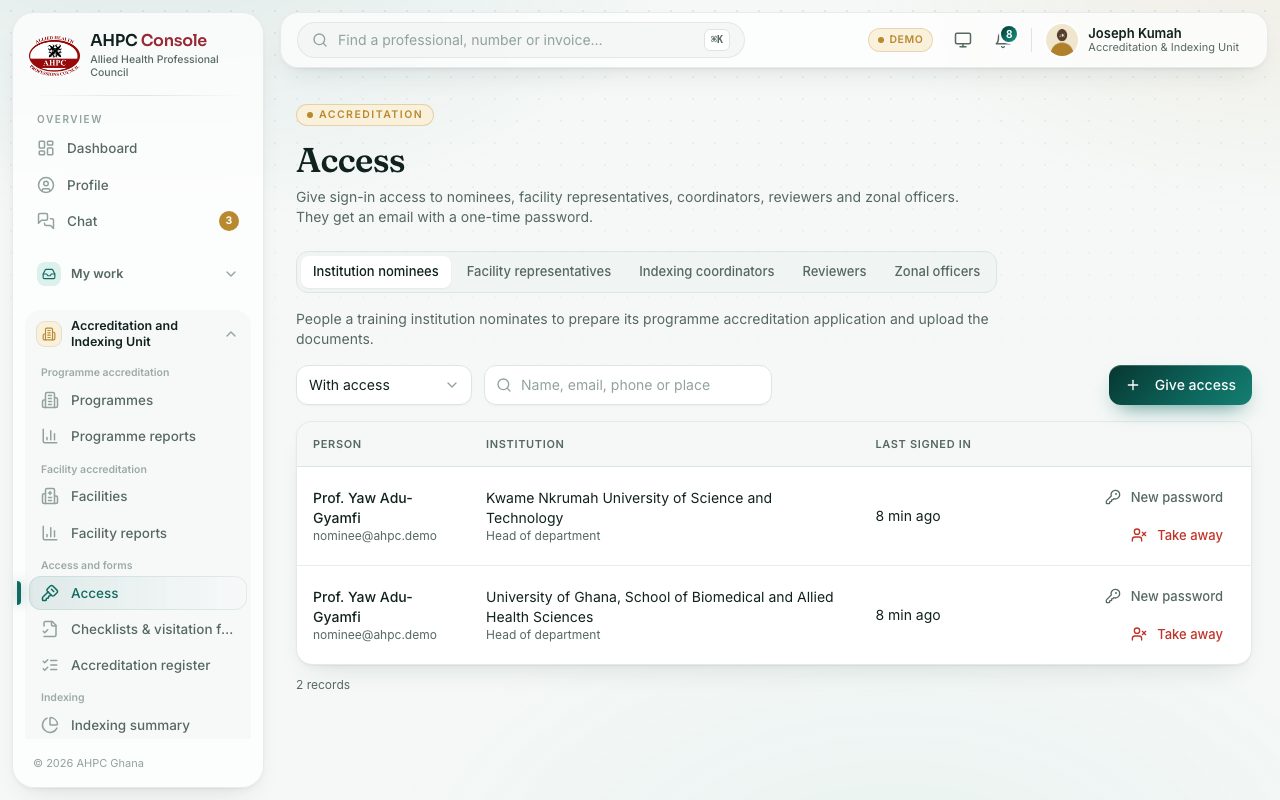The width and height of the screenshot is (1280, 800).
Task: Go to Programmes page
Action: click(x=138, y=400)
